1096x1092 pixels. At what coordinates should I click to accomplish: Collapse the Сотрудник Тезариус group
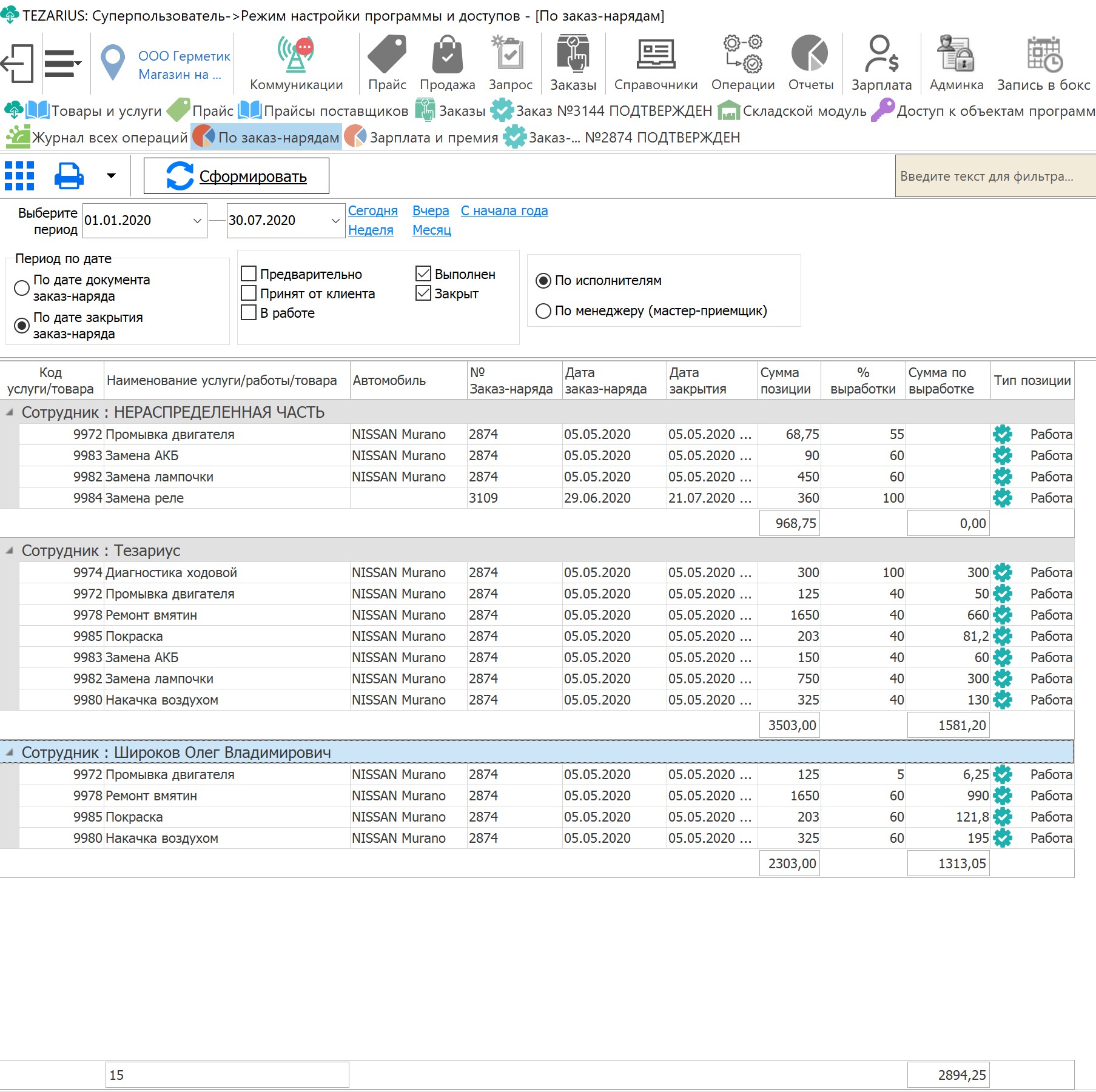point(10,551)
